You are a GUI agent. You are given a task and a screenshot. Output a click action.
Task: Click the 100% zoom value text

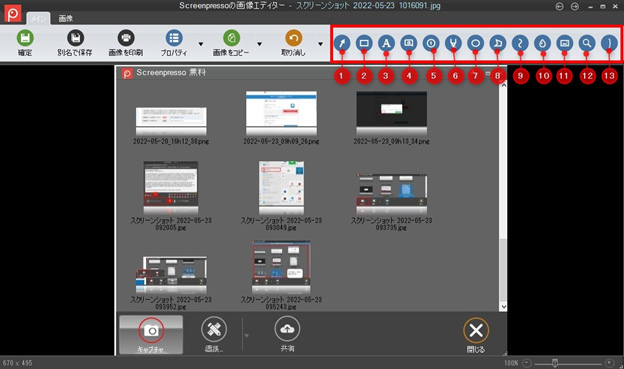click(x=511, y=363)
